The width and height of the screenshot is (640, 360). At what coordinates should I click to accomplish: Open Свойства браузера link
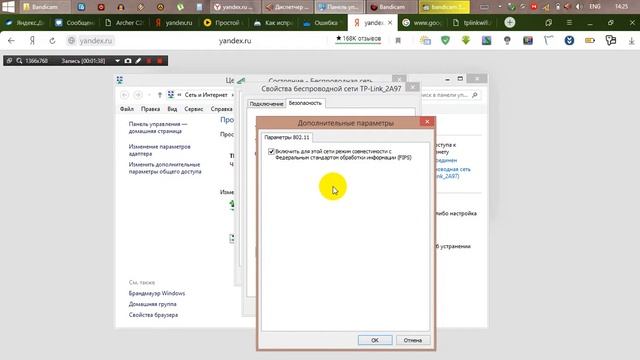[153, 315]
